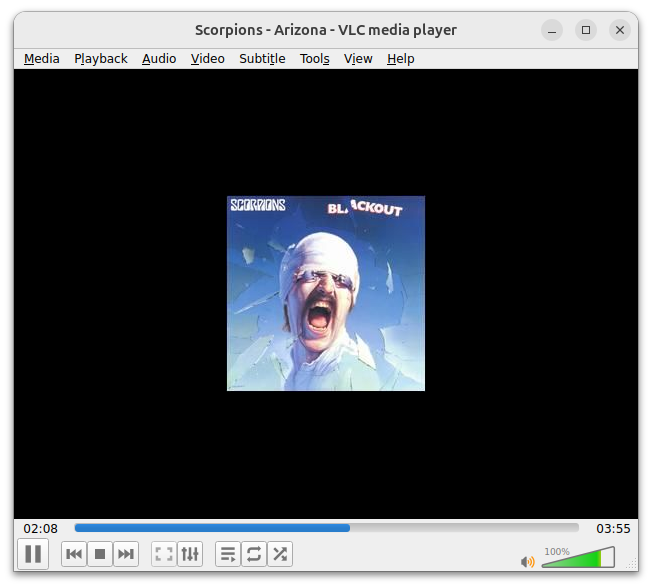Expand the Subtitle menu

click(262, 59)
